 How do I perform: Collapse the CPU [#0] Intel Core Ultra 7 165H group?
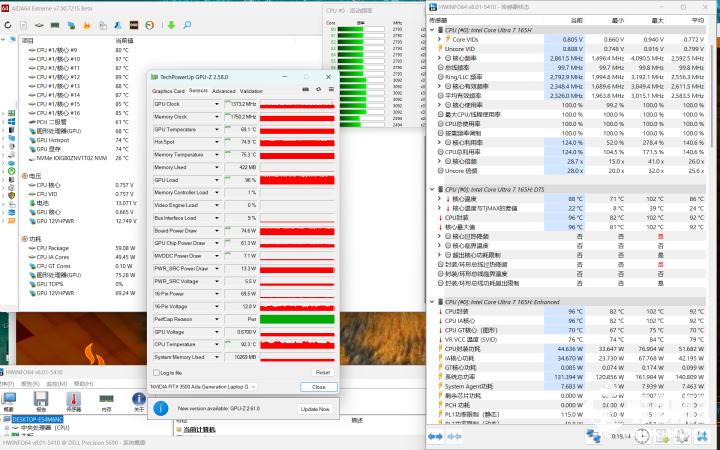[x=432, y=30]
